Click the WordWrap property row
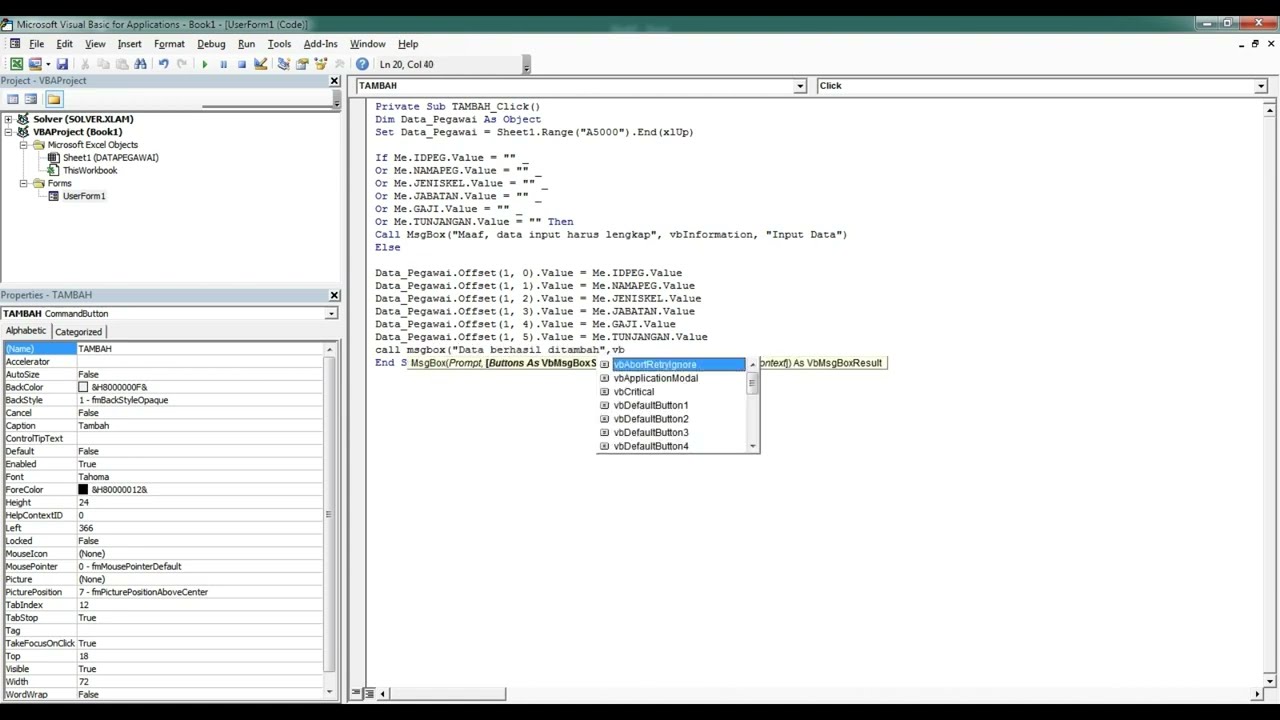 click(x=163, y=695)
